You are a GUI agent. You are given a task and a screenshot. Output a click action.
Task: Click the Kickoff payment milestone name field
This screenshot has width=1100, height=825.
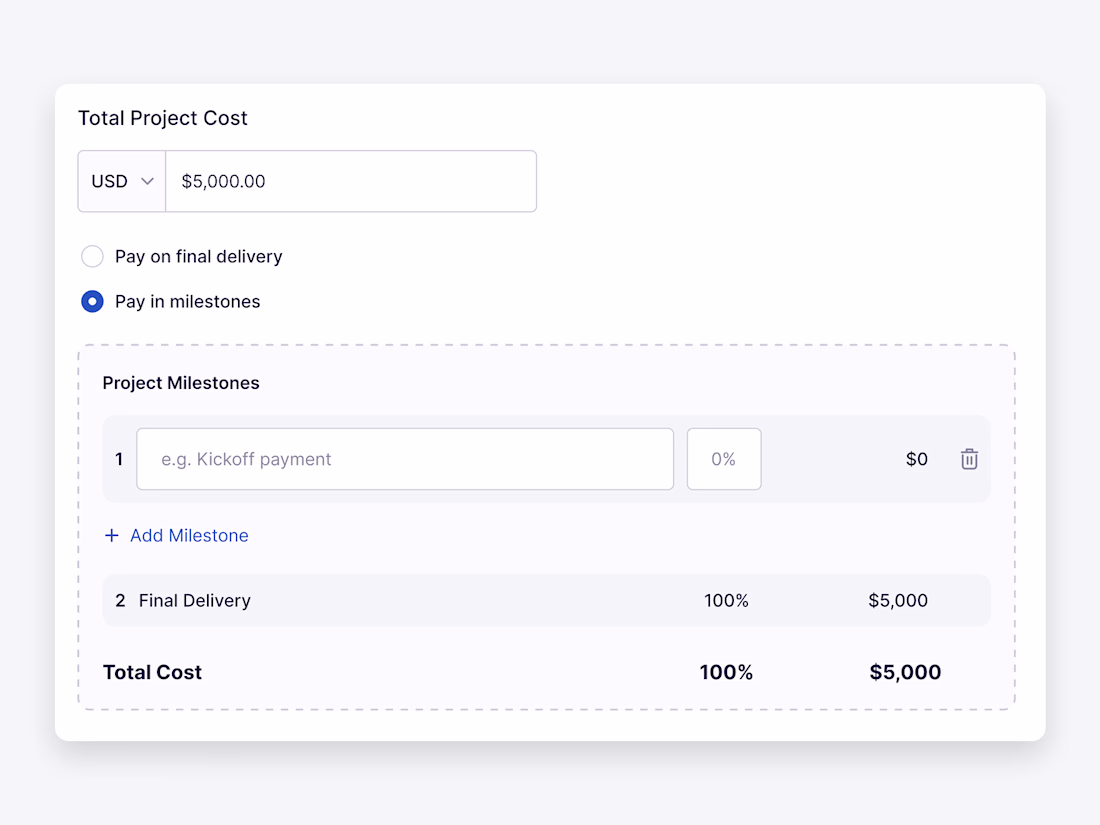click(x=405, y=459)
